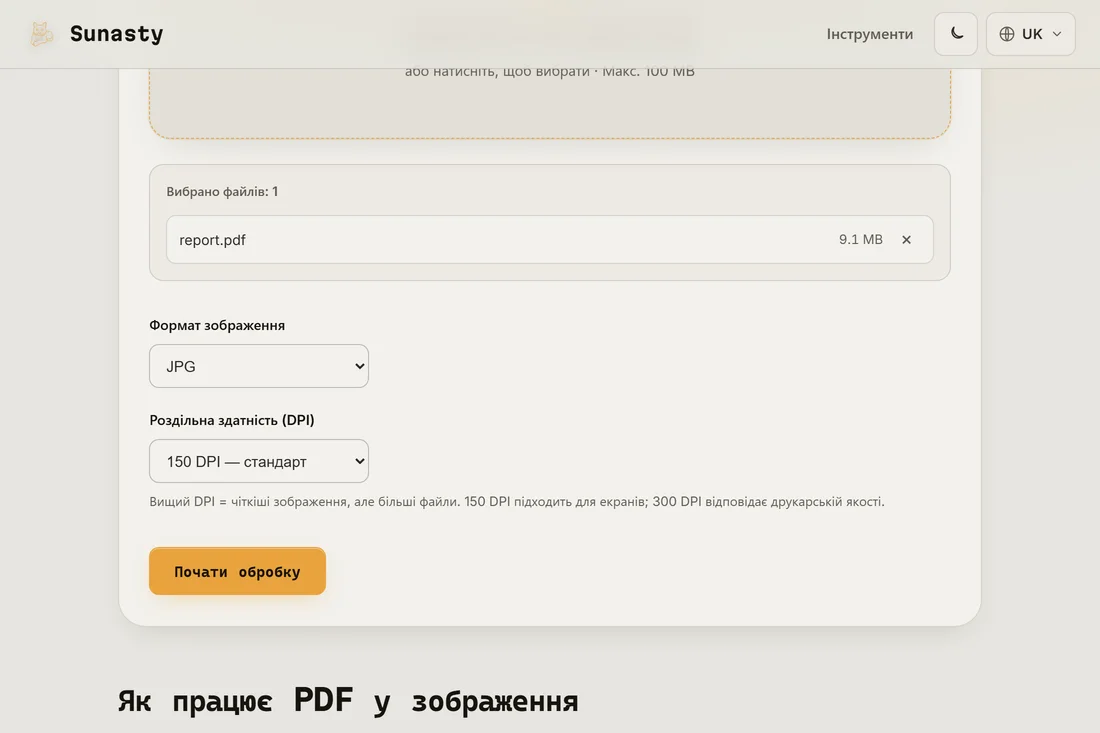The width and height of the screenshot is (1100, 733).
Task: Open the Формат зображення JPG dropdown
Action: 259,366
